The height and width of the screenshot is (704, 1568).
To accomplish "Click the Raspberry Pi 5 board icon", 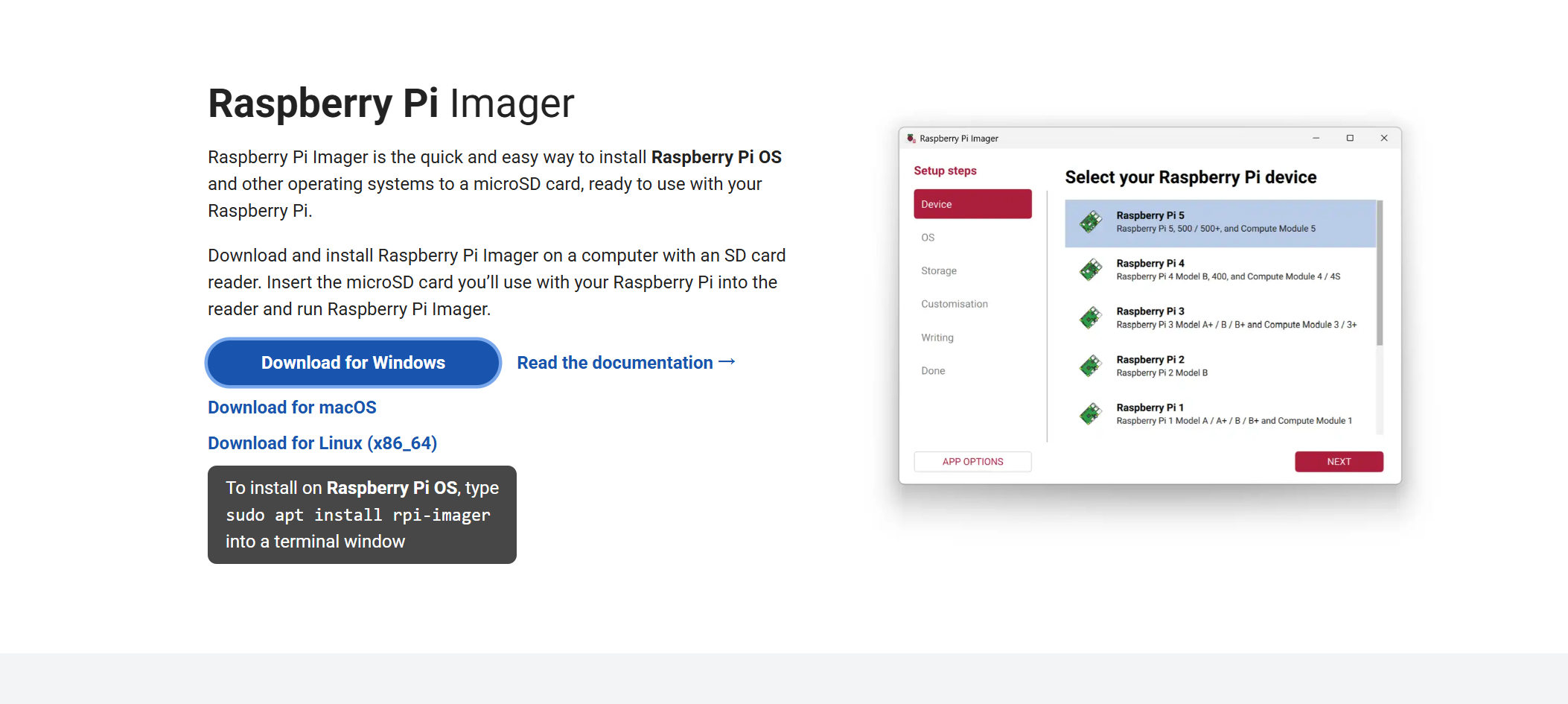I will (x=1091, y=222).
